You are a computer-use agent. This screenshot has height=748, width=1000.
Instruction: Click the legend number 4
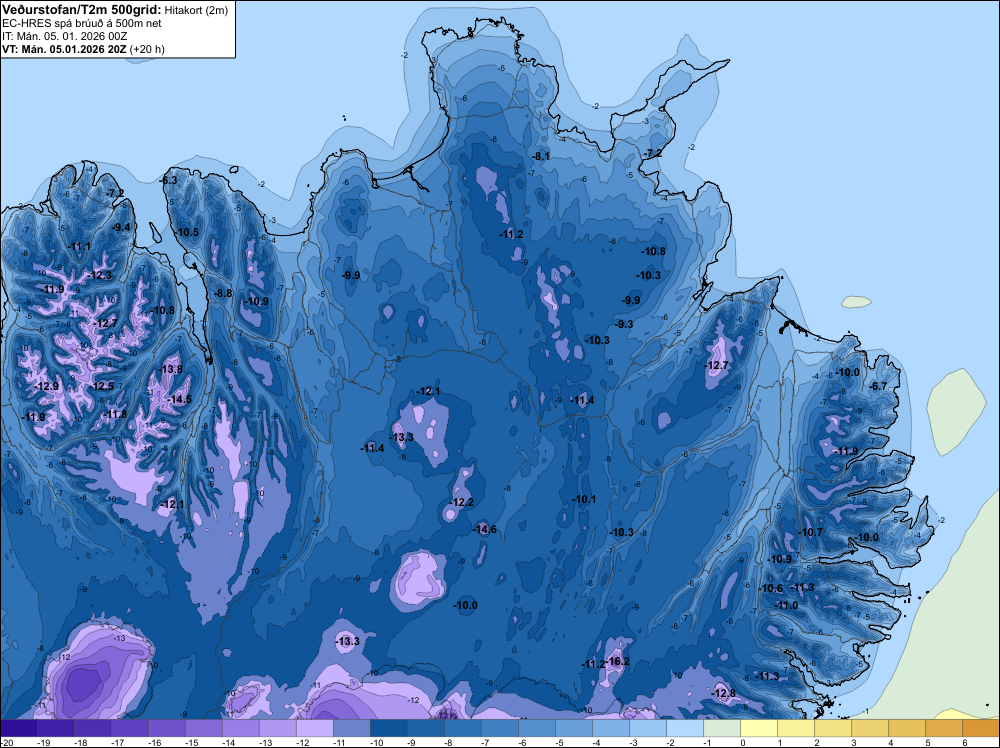coord(890,742)
